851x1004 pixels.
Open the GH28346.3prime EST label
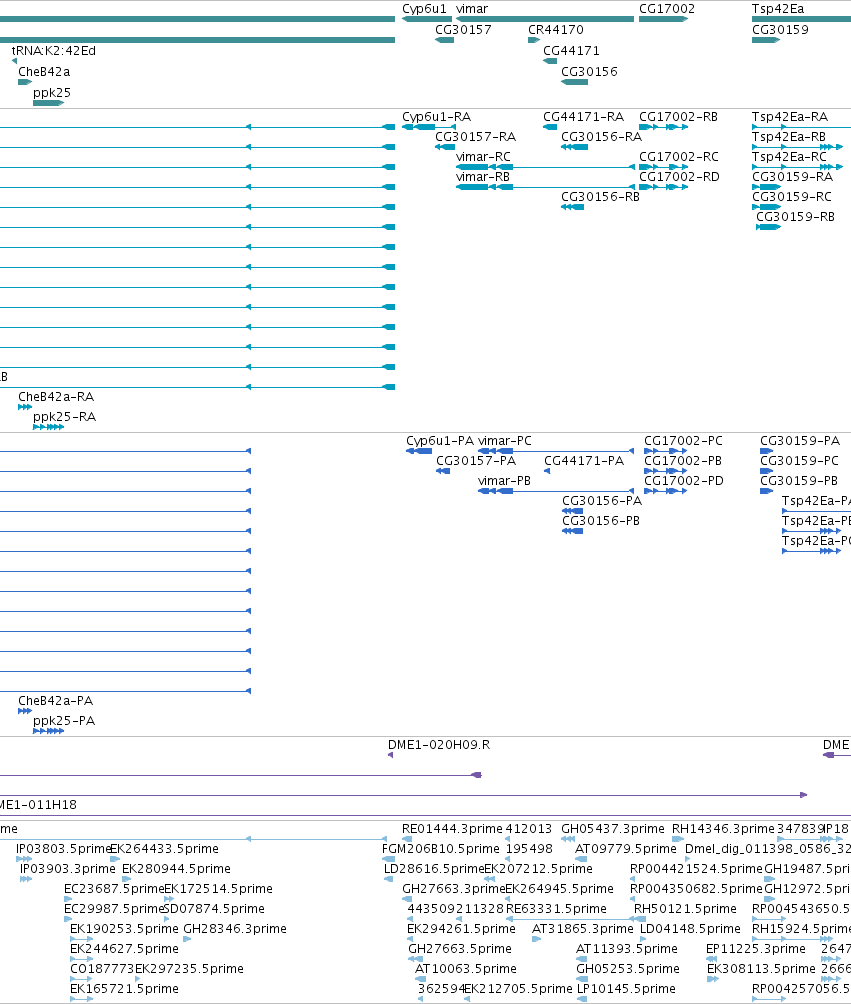[x=235, y=929]
